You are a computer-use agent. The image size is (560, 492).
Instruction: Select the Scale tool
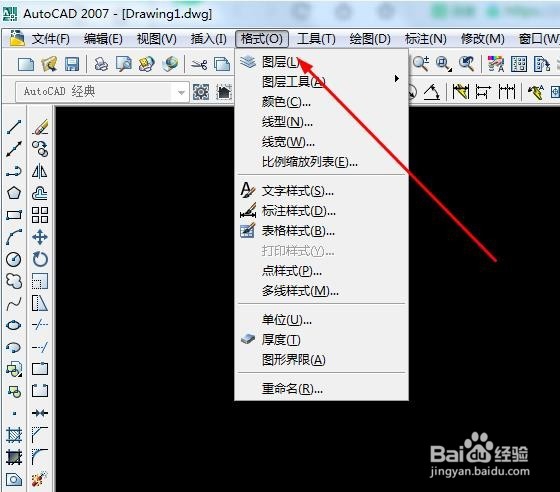[x=40, y=281]
